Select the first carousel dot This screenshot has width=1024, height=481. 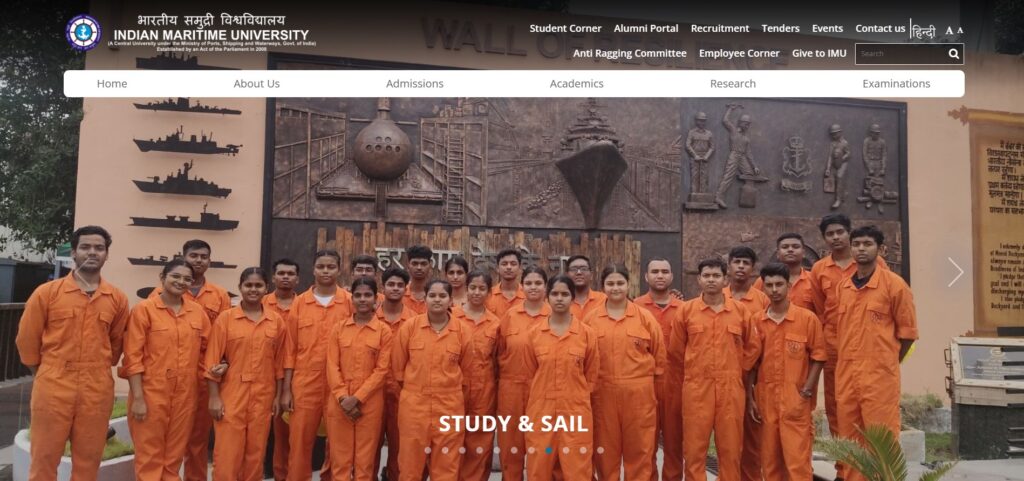428,450
